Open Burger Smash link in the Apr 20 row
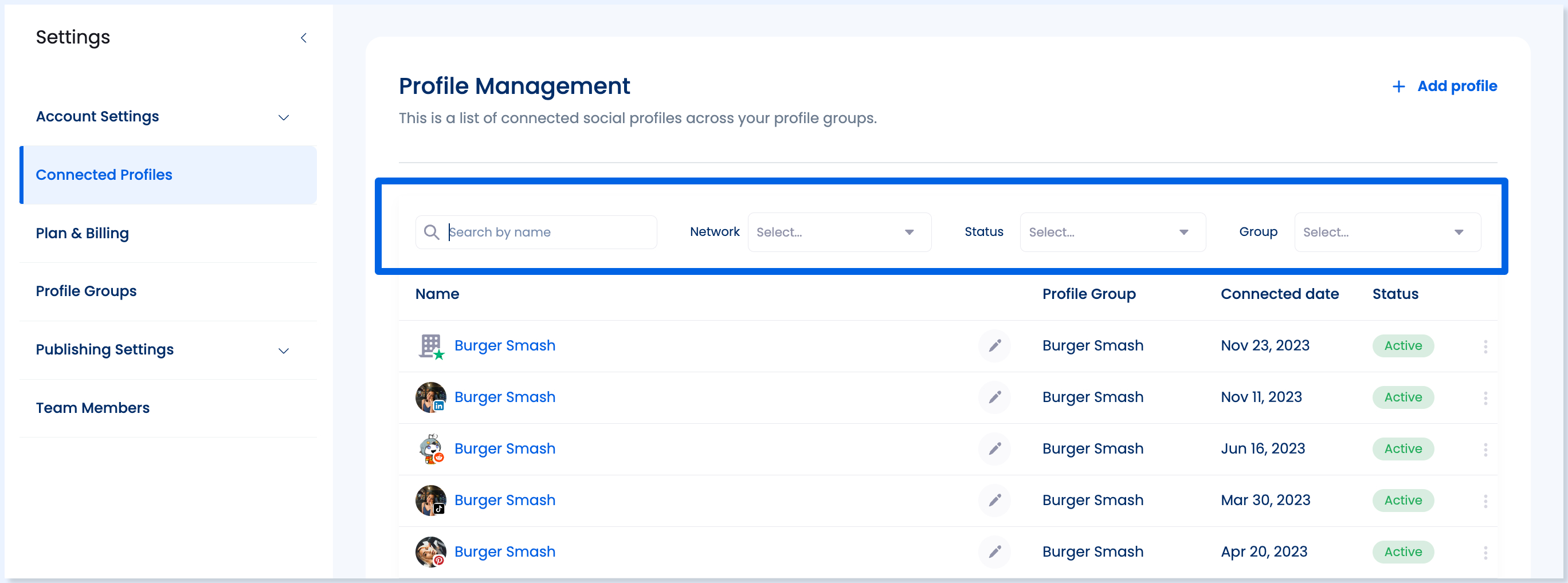1568x583 pixels. (x=504, y=552)
